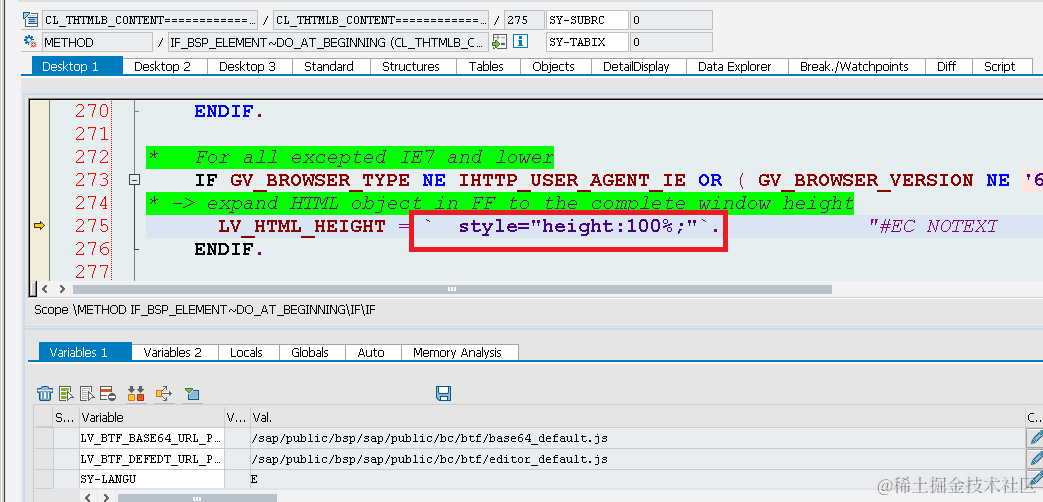Click the second CL_THTMLB_CONTENT include field
This screenshot has height=502, width=1043.
[x=381, y=20]
